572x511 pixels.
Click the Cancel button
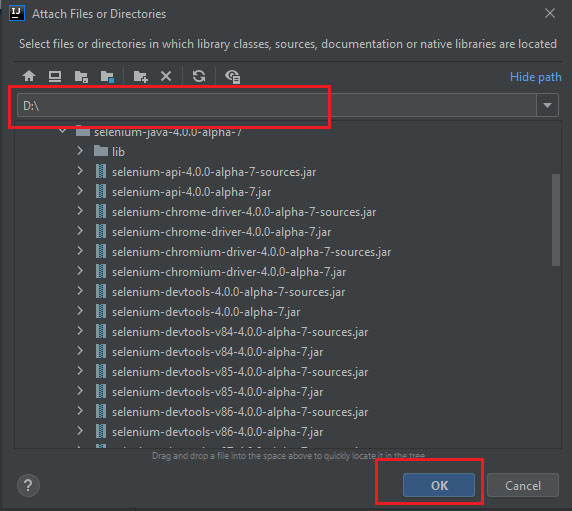tap(523, 485)
